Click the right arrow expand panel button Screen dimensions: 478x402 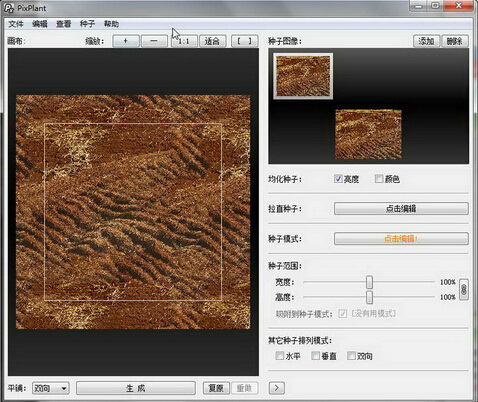pos(277,388)
